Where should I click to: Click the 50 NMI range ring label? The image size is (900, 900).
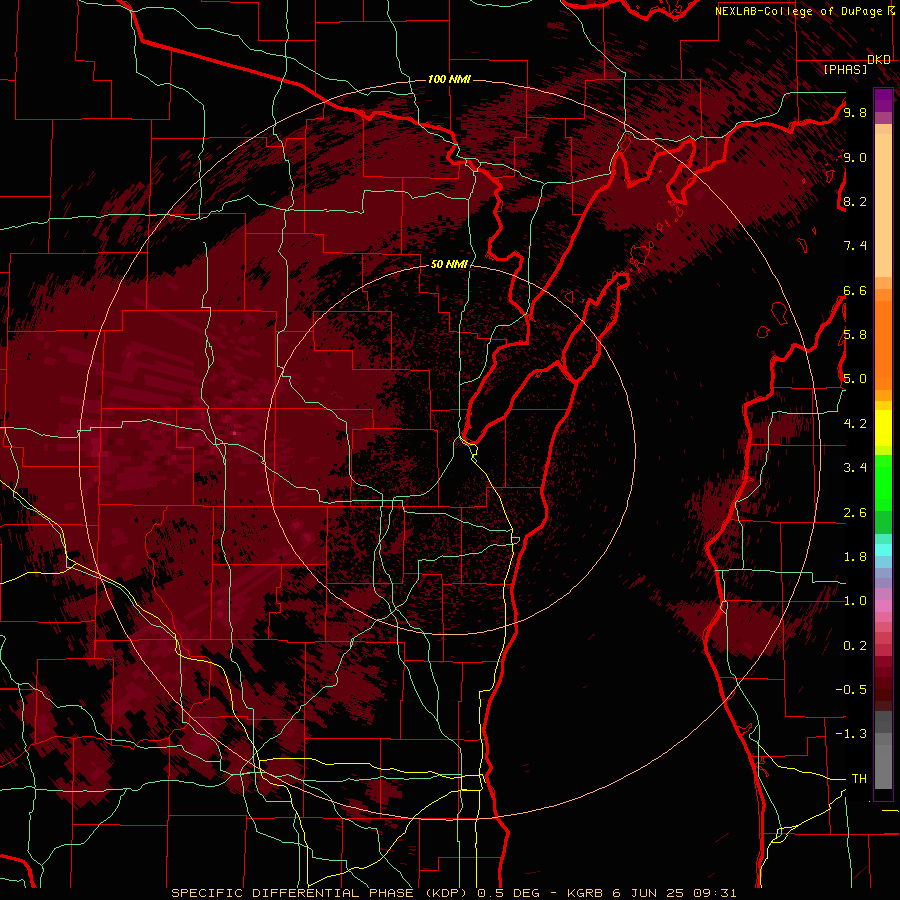449,264
